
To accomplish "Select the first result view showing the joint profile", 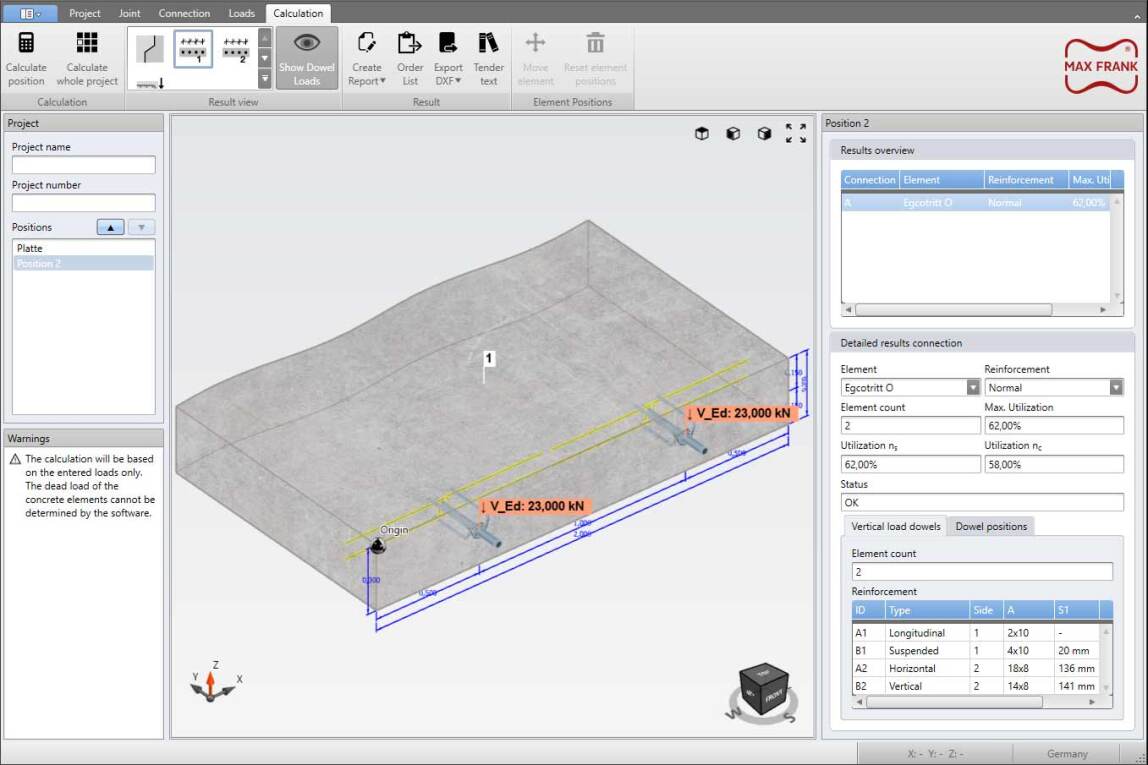I will [x=150, y=50].
